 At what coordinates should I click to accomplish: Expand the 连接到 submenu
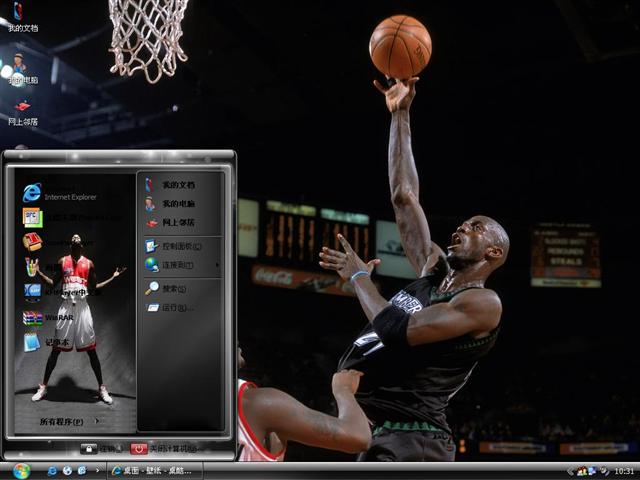pos(183,265)
